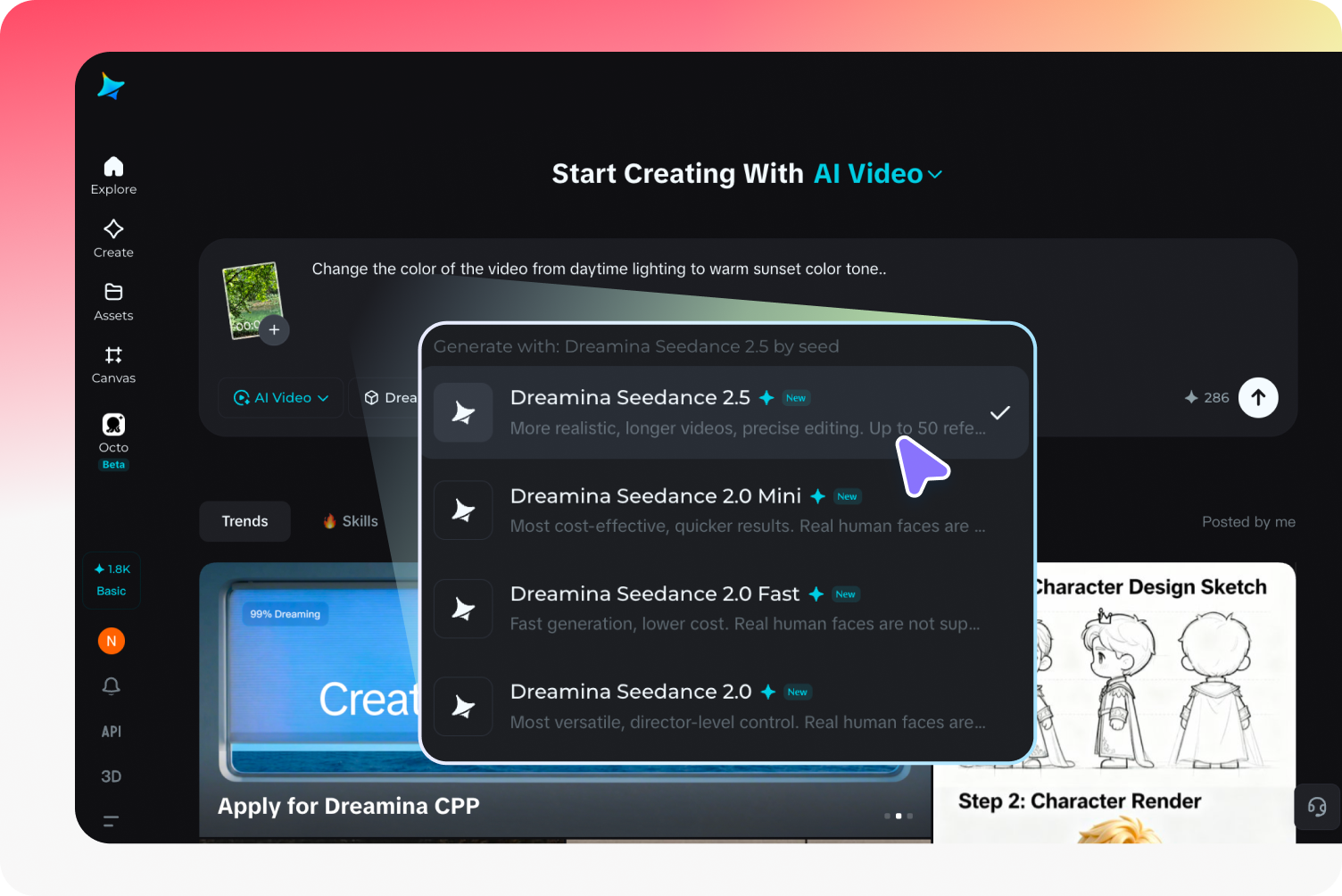Click the Dreamina Seedance 2.0 model icon
The height and width of the screenshot is (896, 1342).
(x=463, y=707)
